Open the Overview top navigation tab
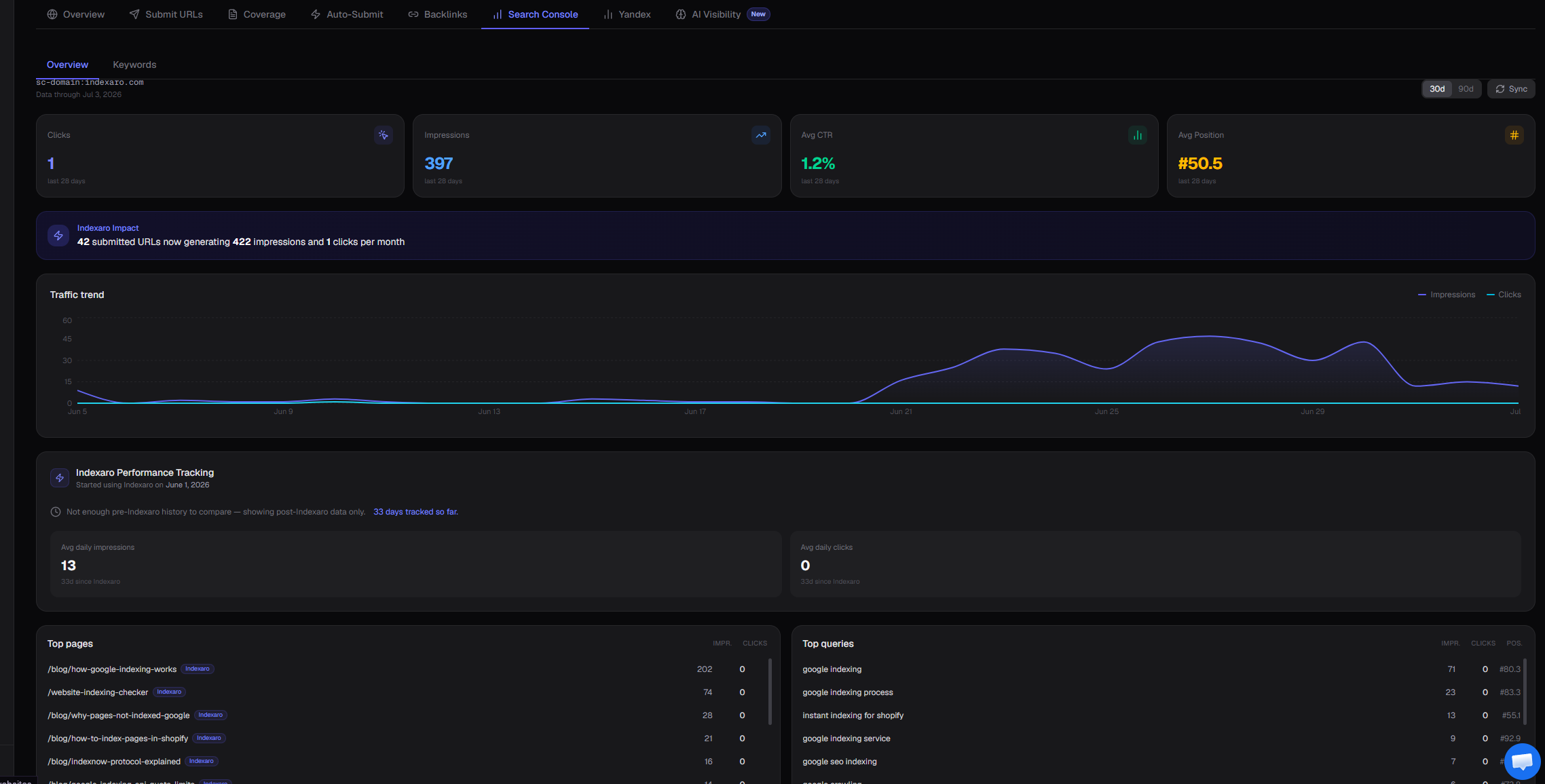Image resolution: width=1545 pixels, height=784 pixels. [x=75, y=14]
